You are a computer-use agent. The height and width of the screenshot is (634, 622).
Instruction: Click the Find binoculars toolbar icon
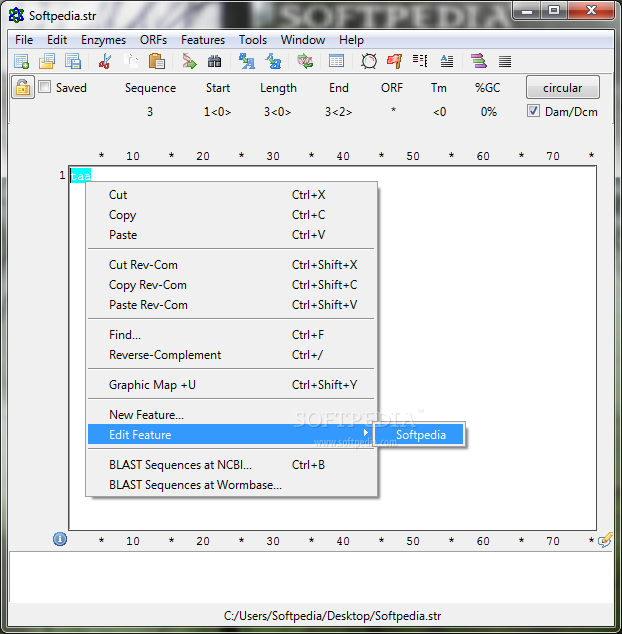(x=214, y=61)
